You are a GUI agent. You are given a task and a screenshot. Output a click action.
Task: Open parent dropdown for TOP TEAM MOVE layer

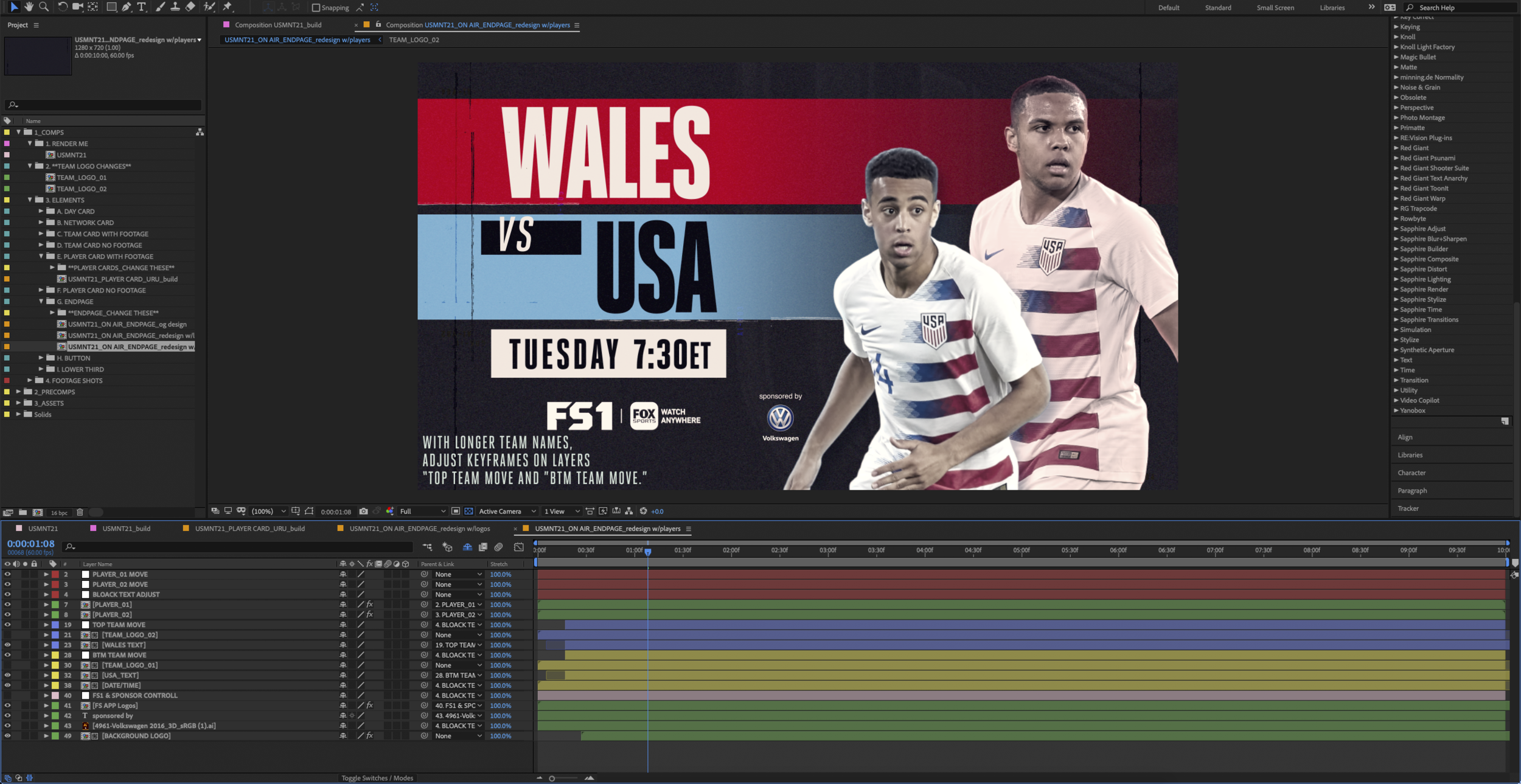coord(458,625)
